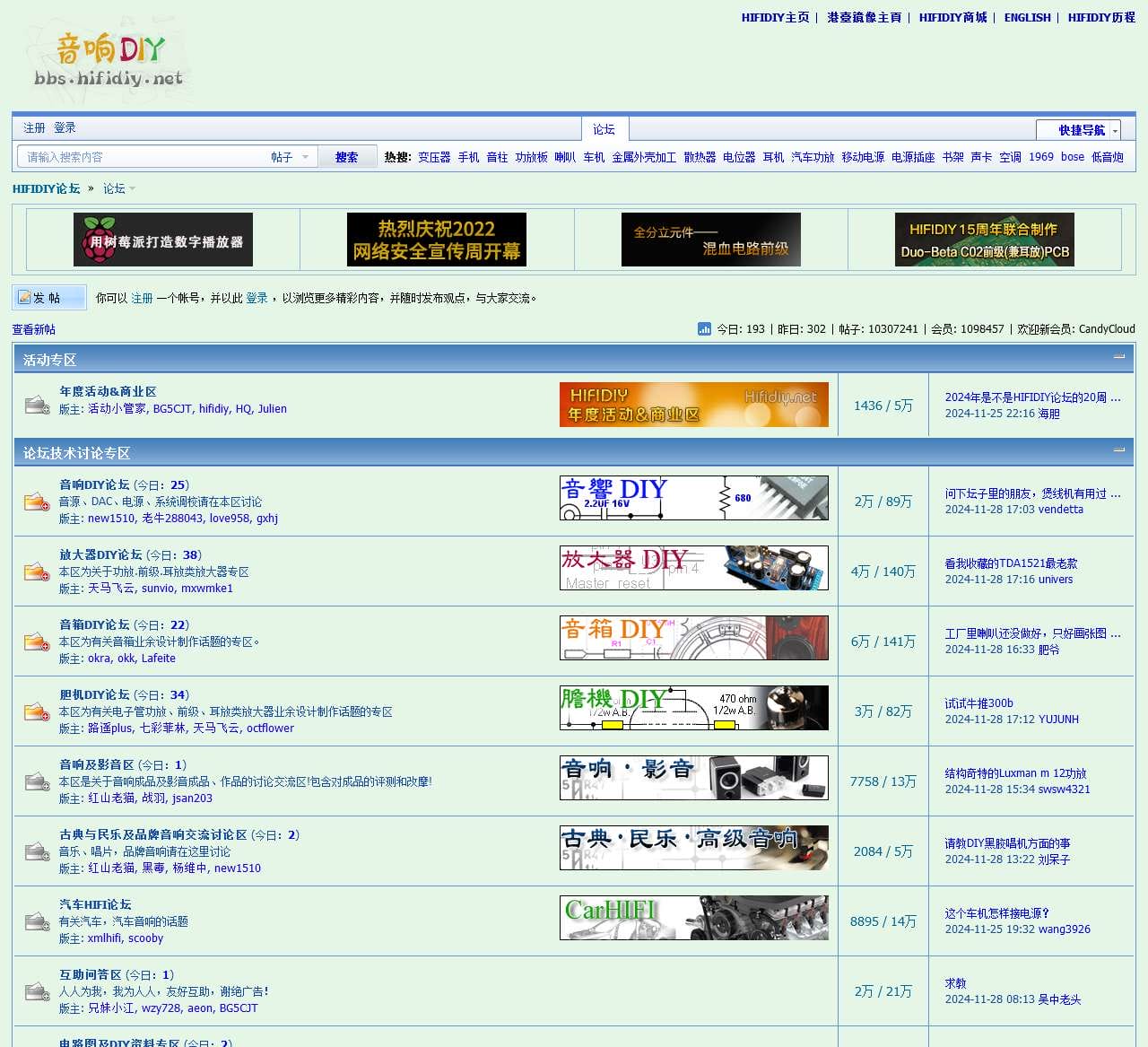Open the 汽车HIFI论坛 forum title
The height and width of the screenshot is (1047, 1148).
pyautogui.click(x=95, y=904)
